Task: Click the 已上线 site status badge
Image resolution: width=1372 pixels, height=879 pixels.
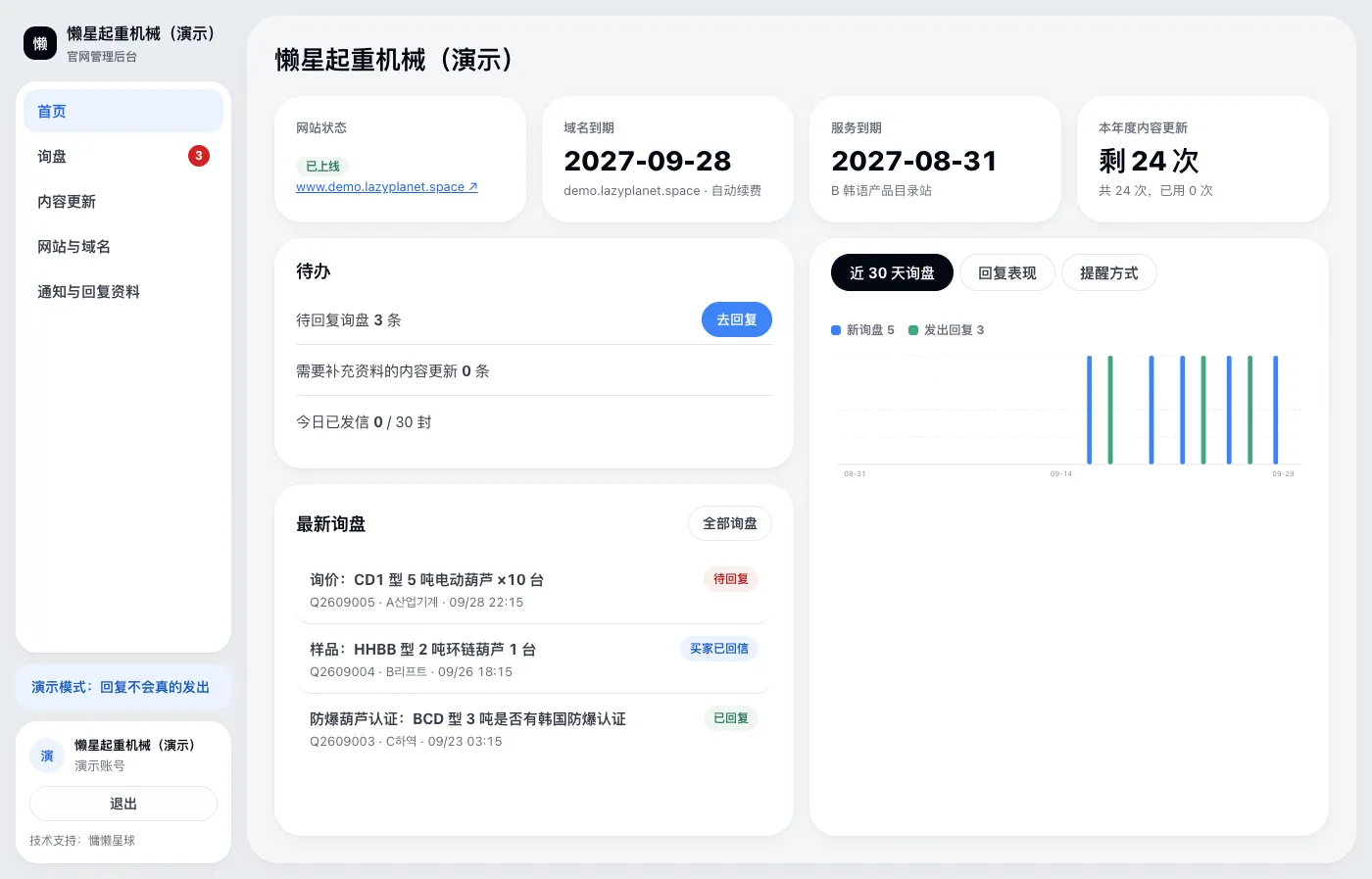Action: 322,167
